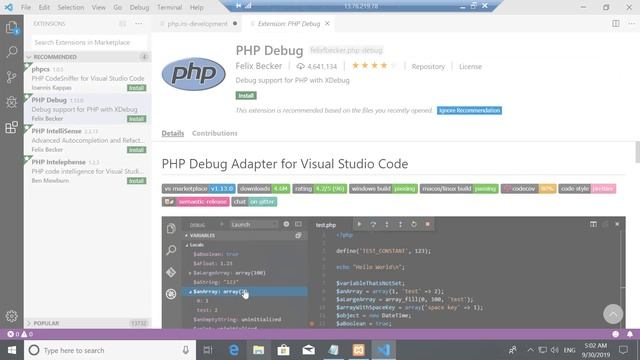Click the PHP logo image

click(x=193, y=74)
